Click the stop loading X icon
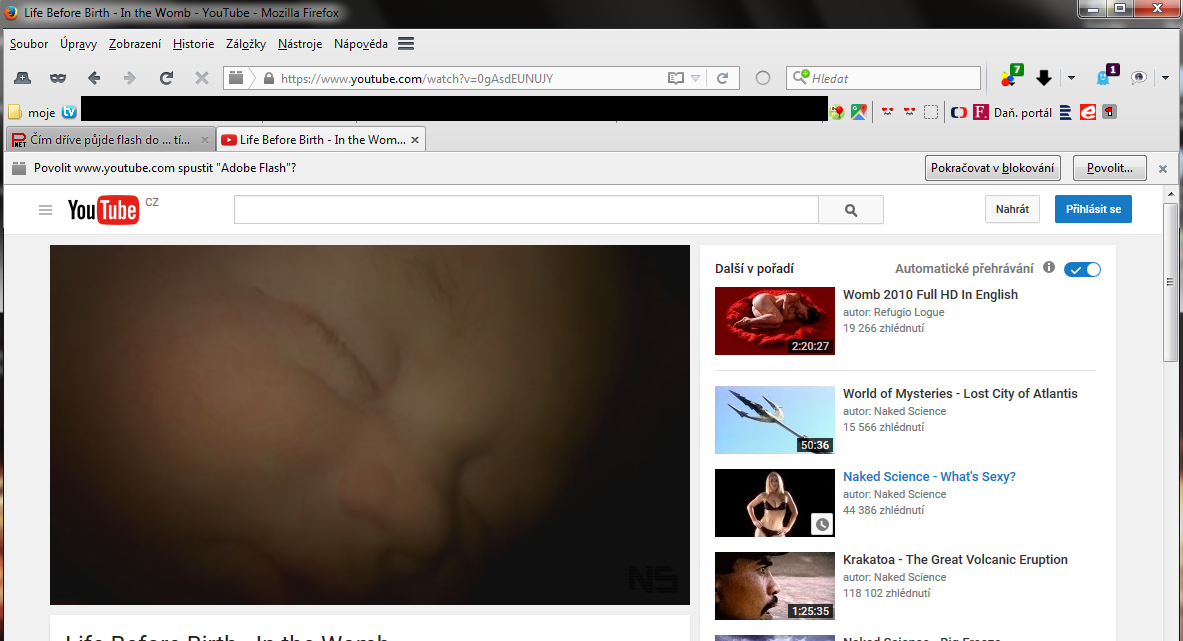The image size is (1183, 641). point(201,78)
